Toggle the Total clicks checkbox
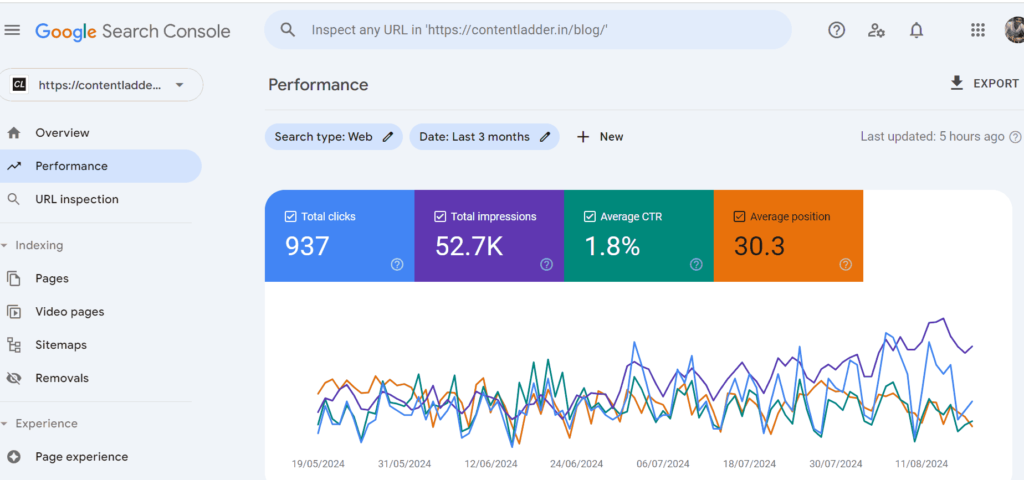The image size is (1024, 480). [x=291, y=216]
